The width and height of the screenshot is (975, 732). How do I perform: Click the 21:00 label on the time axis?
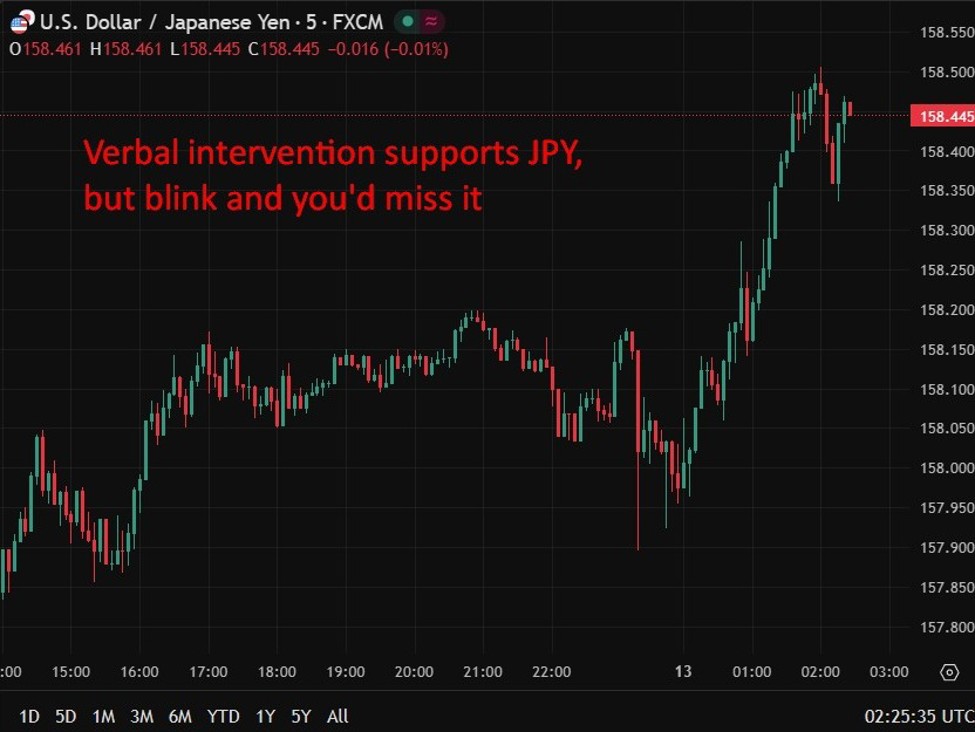[482, 672]
